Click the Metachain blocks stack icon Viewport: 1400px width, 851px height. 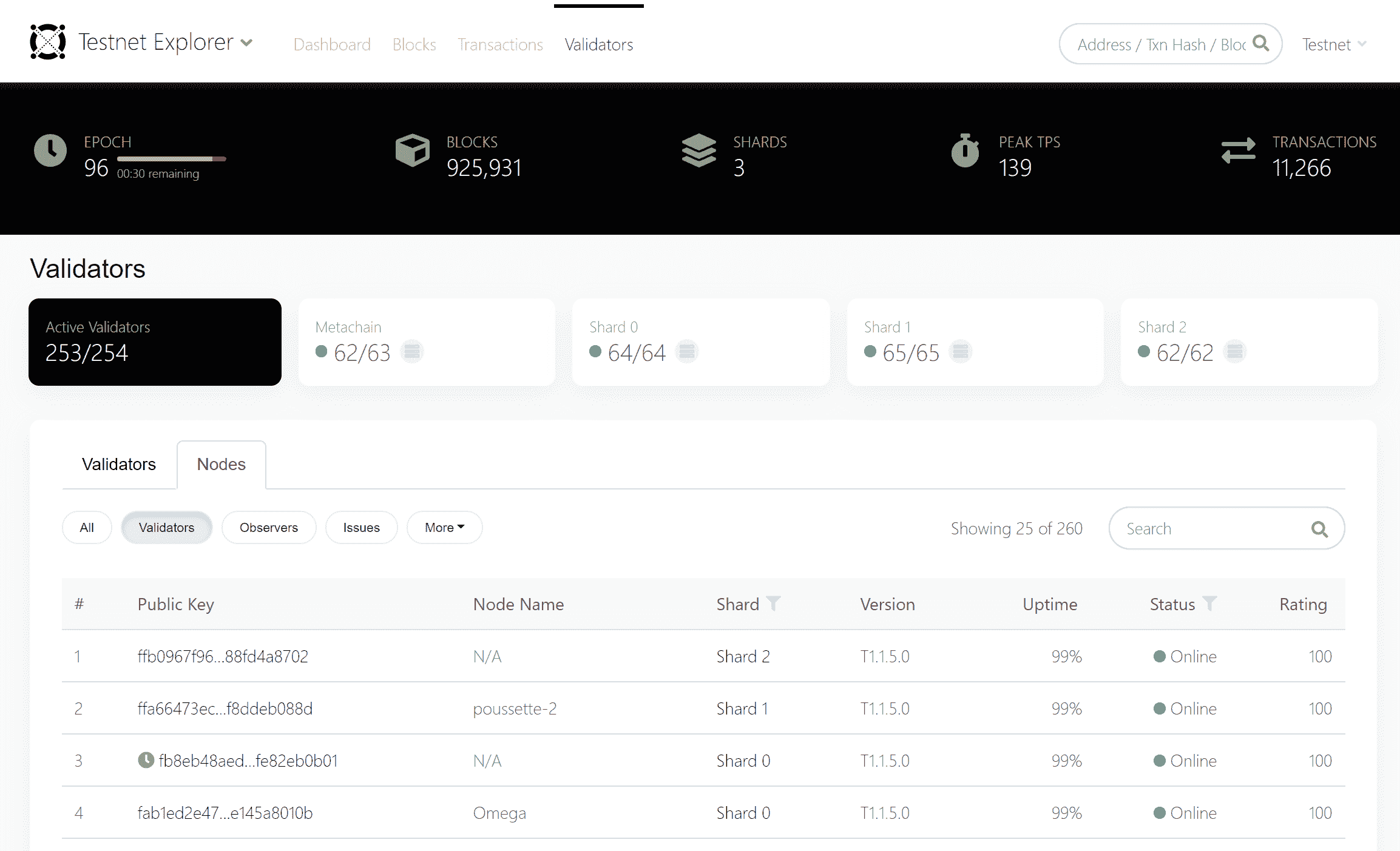[x=412, y=352]
